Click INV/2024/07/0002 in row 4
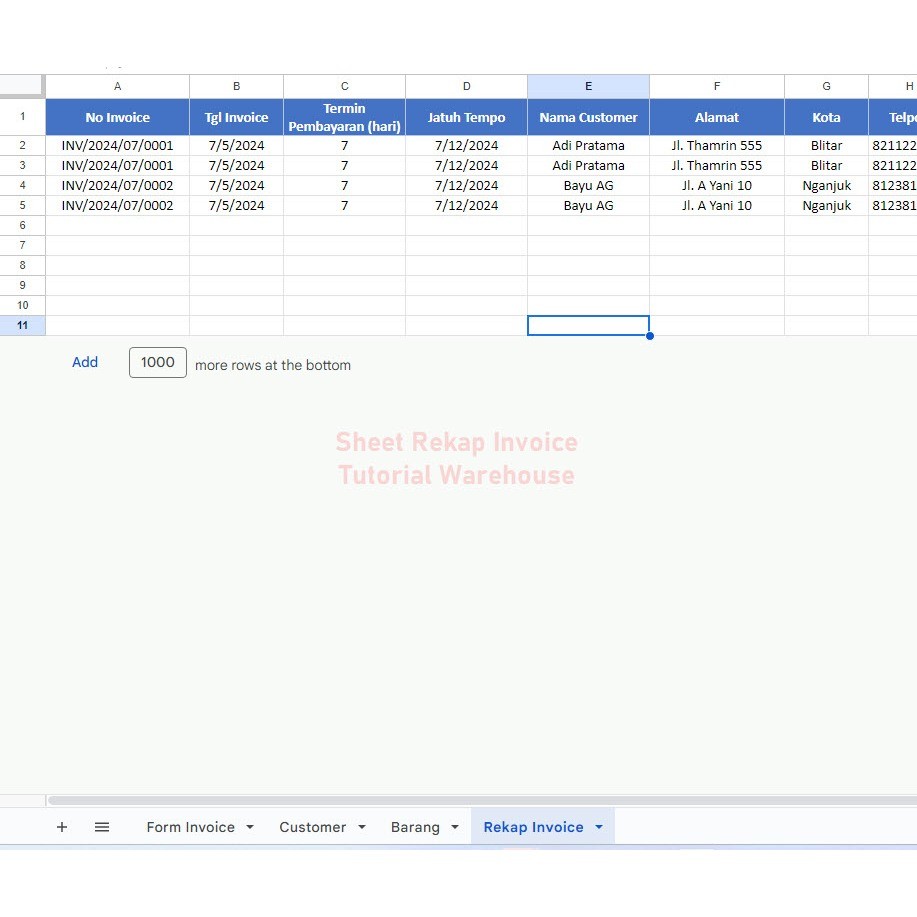Image resolution: width=917 pixels, height=917 pixels. tap(118, 185)
